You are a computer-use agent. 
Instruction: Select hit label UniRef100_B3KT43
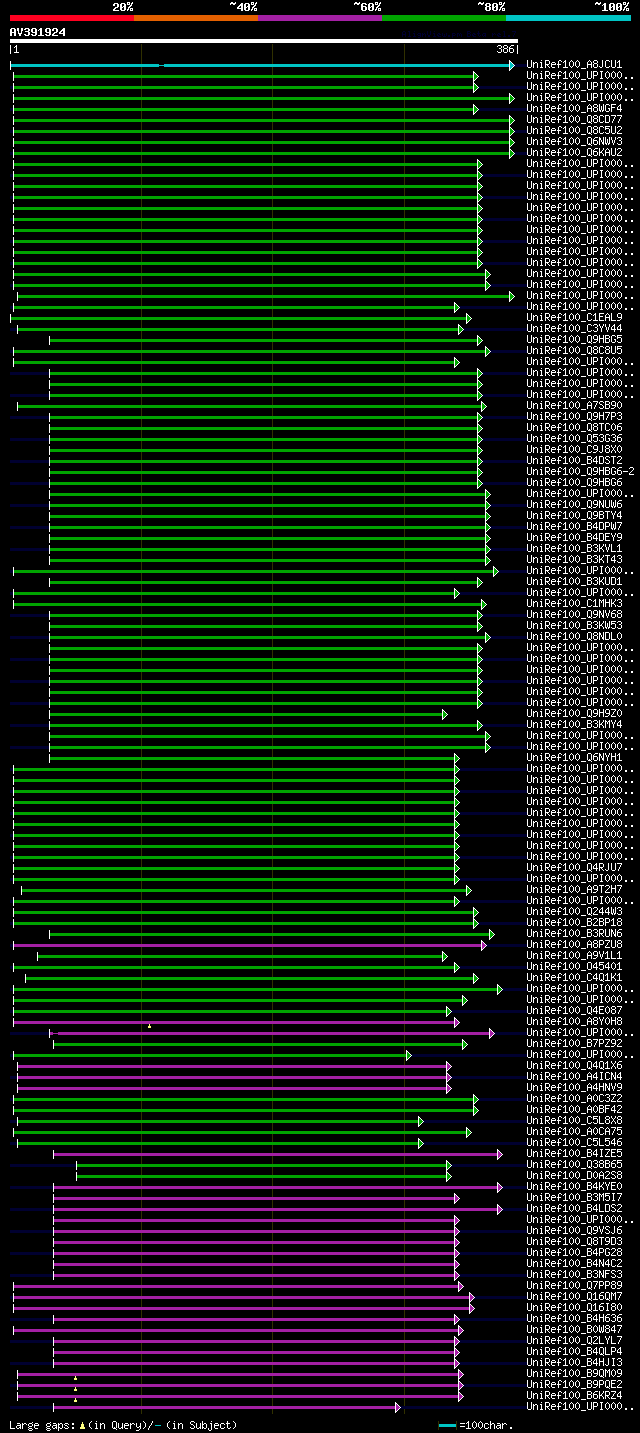click(575, 560)
